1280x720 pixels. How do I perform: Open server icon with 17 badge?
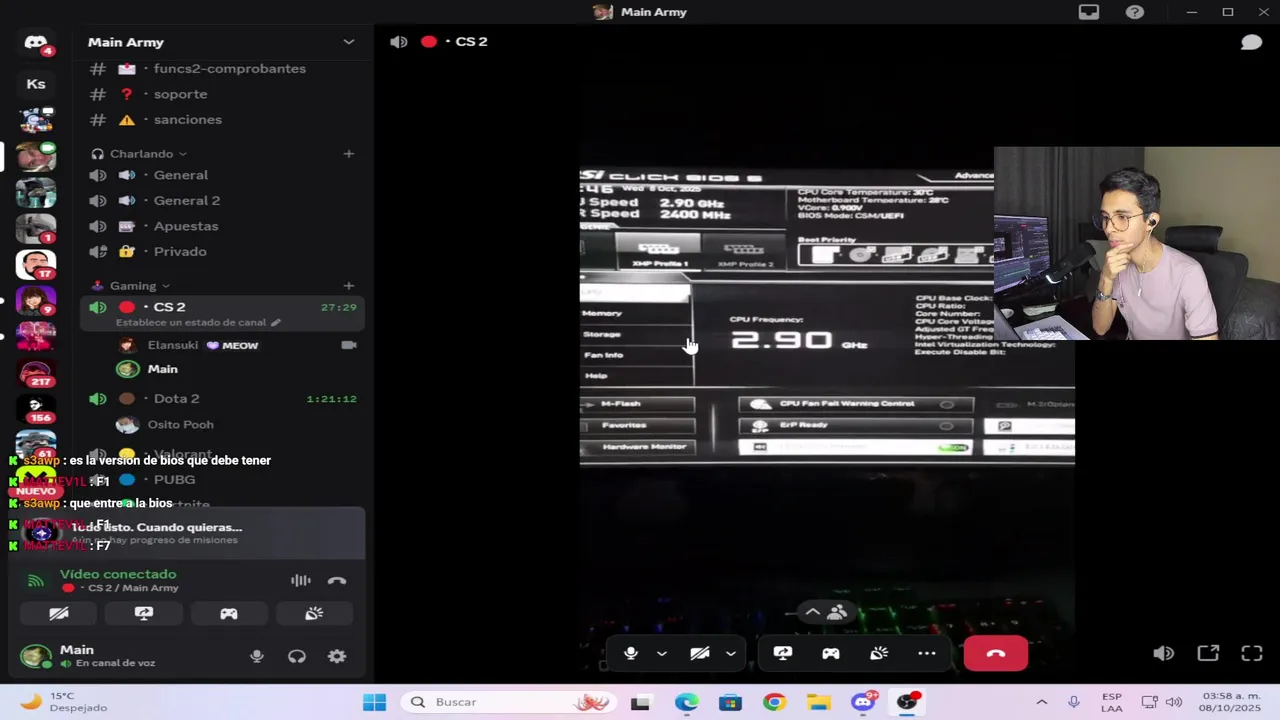(36, 265)
